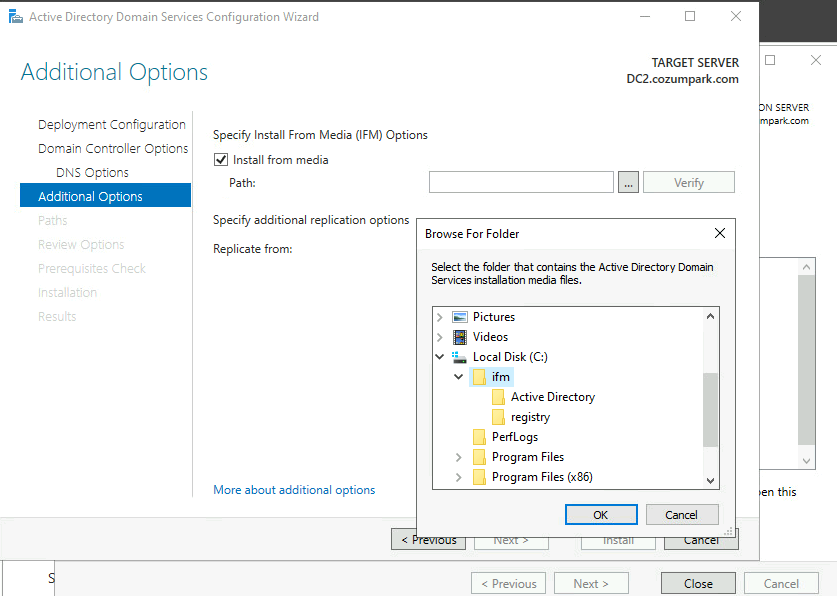Minimize the Configuration Wizard window
The height and width of the screenshot is (596, 837).
tap(645, 17)
